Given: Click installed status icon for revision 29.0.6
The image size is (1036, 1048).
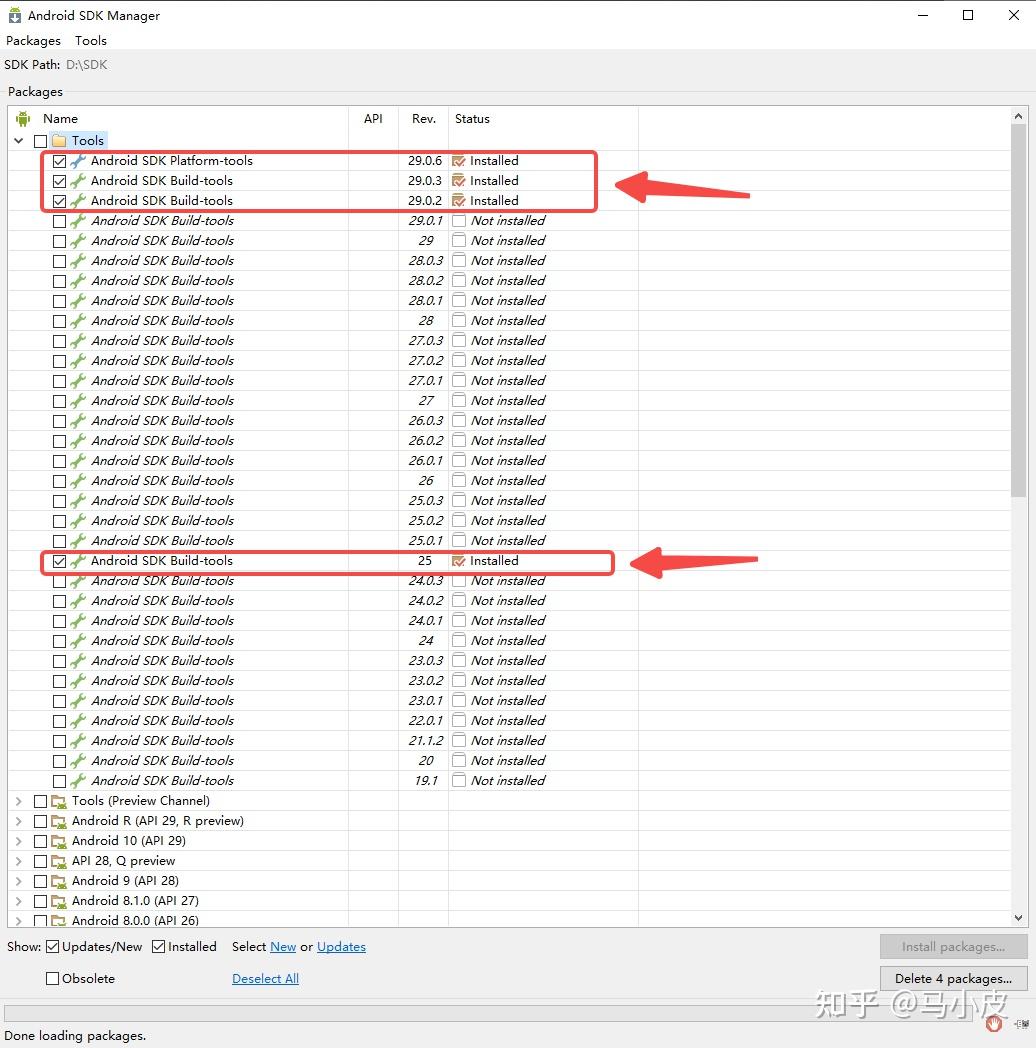Looking at the screenshot, I should coord(459,161).
